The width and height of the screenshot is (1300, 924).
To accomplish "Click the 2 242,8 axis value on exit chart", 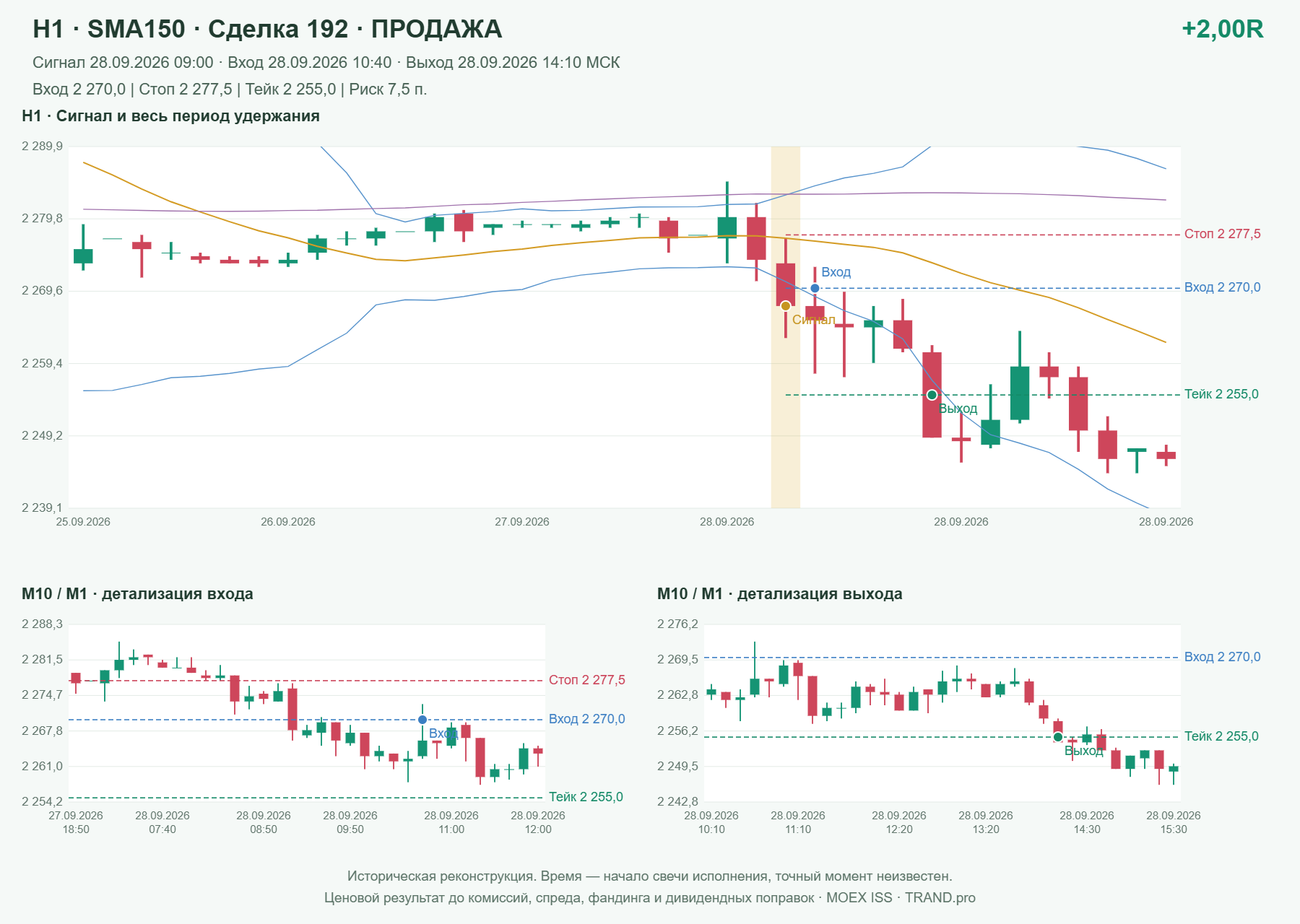I will (x=677, y=801).
